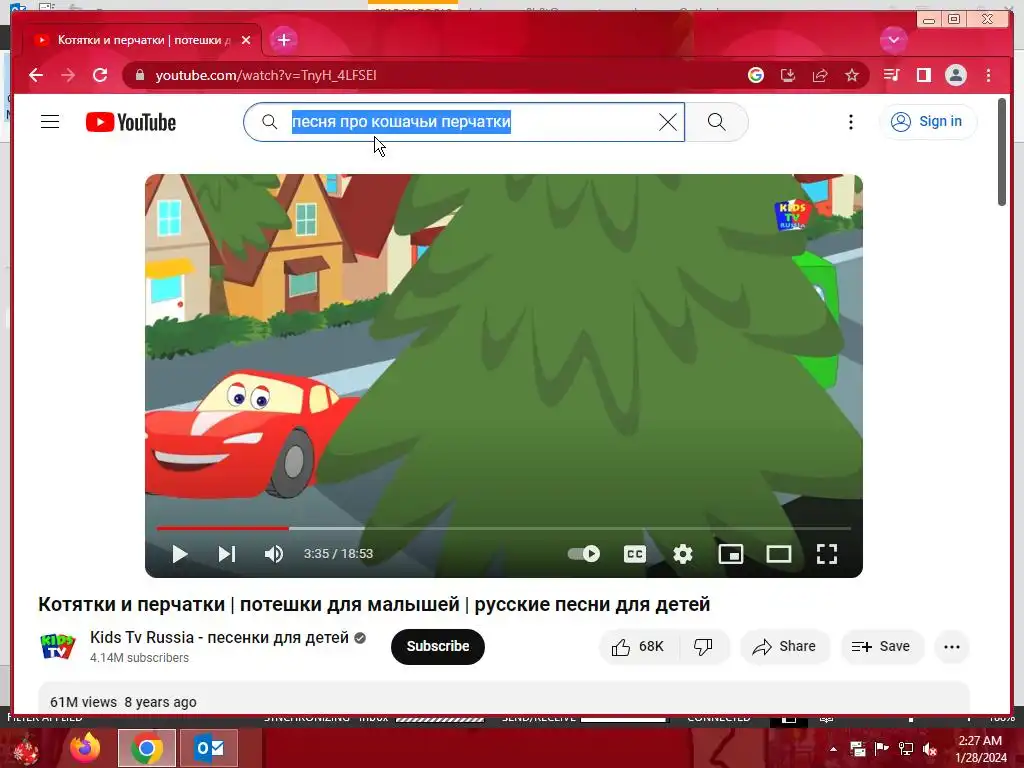This screenshot has height=768, width=1024.
Task: Open the Start button
Action: [x=24, y=749]
